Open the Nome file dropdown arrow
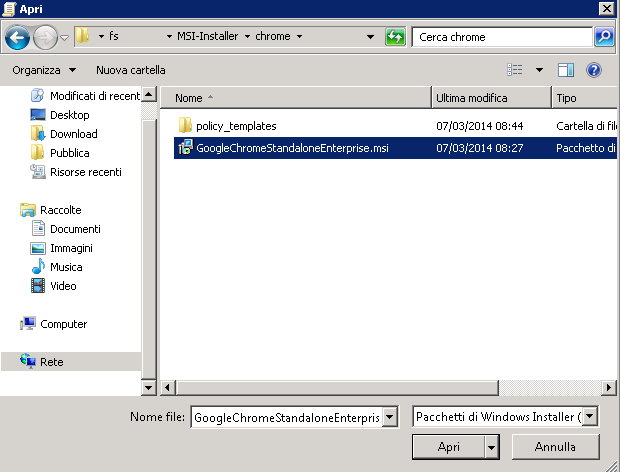This screenshot has width=620, height=472. [x=390, y=417]
